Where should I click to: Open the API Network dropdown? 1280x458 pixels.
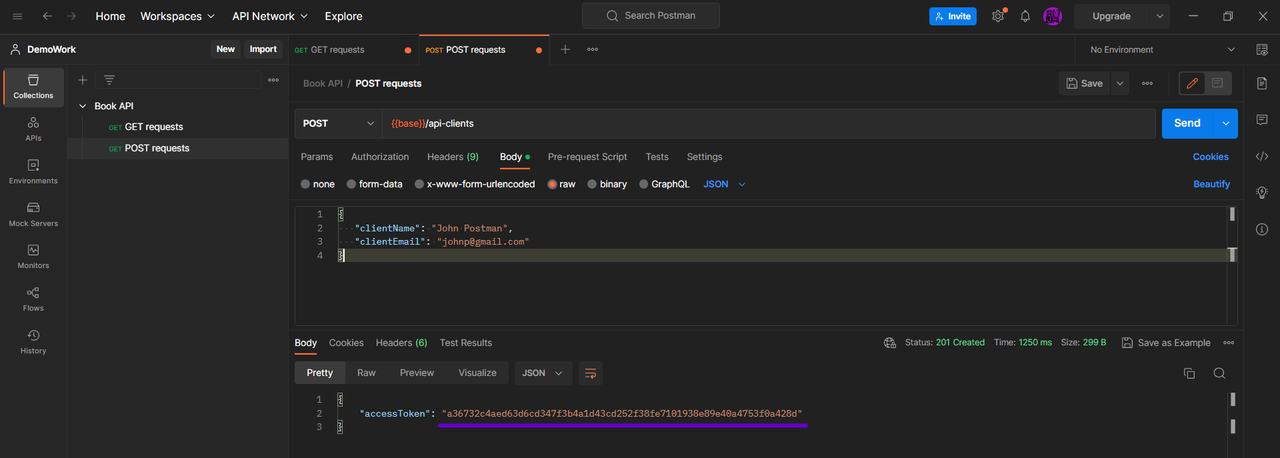[270, 16]
